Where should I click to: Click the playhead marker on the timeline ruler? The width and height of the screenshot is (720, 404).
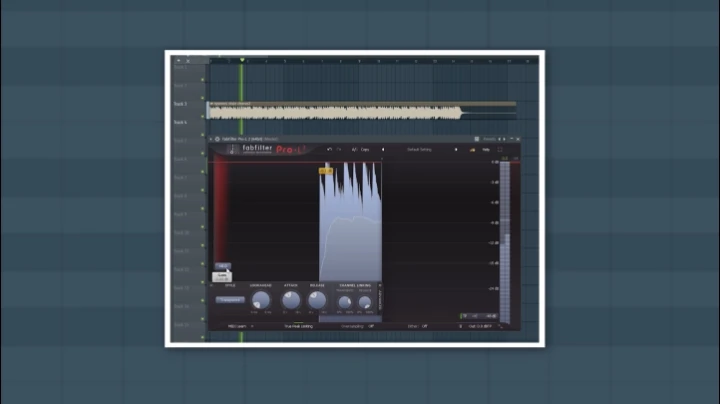coord(242,60)
